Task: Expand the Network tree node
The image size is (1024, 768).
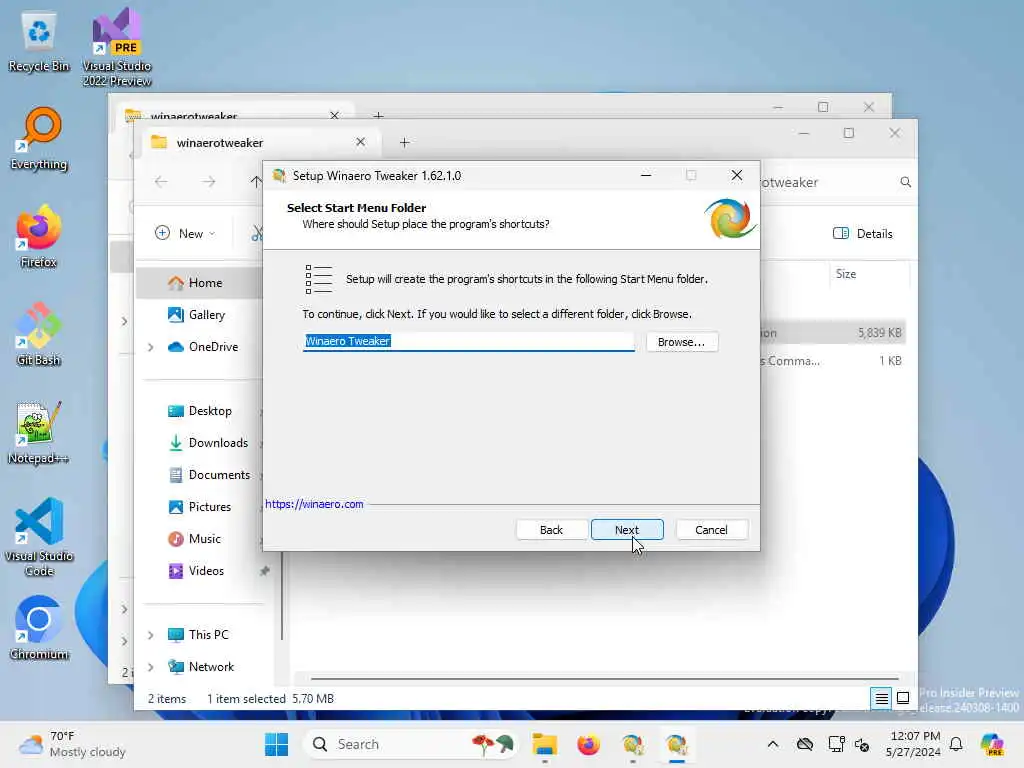Action: click(151, 667)
